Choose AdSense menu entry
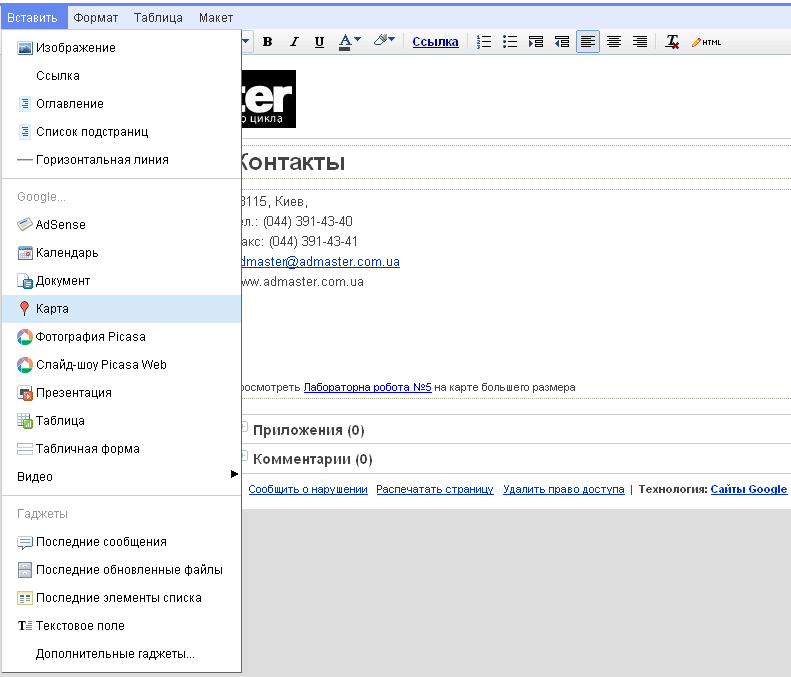The height and width of the screenshot is (677, 791). pyautogui.click(x=121, y=224)
